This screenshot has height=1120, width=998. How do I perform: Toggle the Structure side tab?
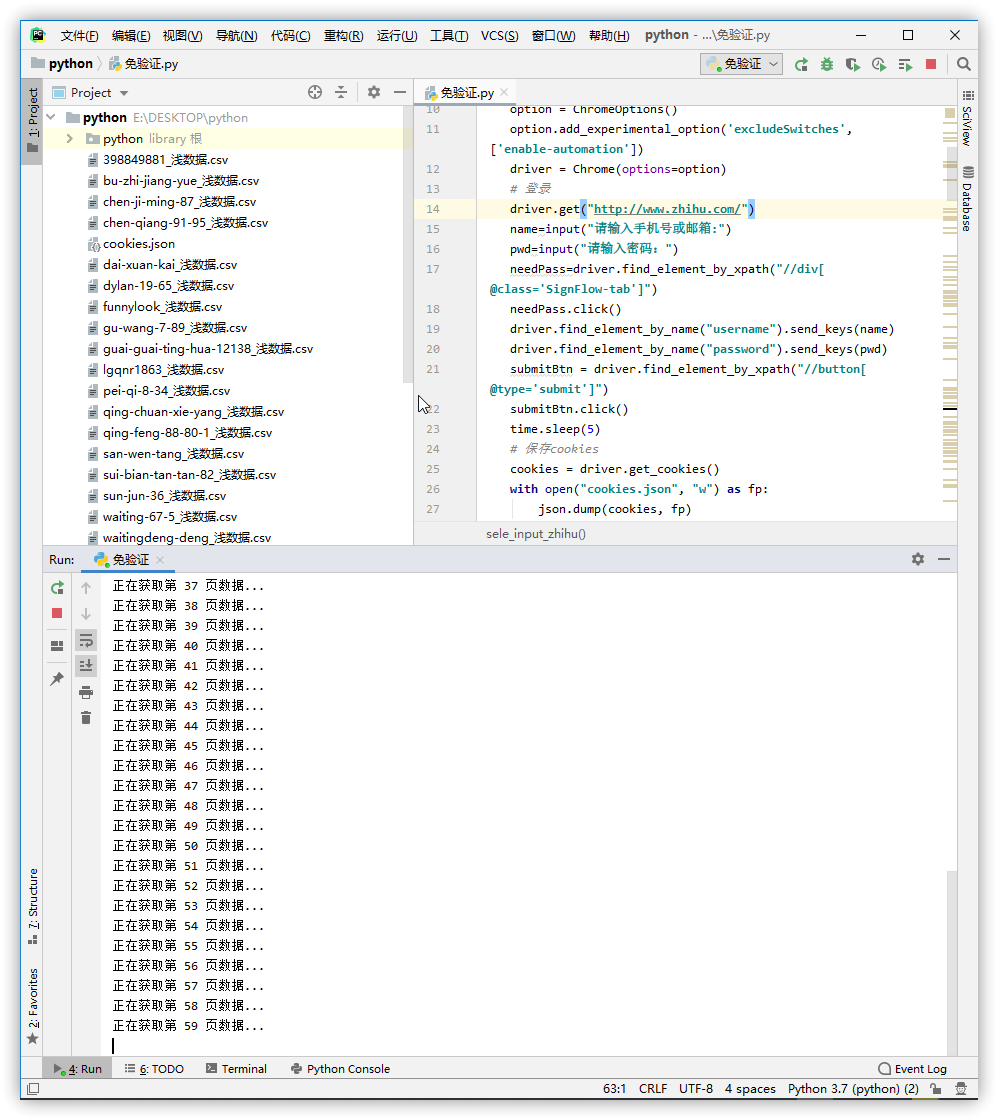pos(33,906)
